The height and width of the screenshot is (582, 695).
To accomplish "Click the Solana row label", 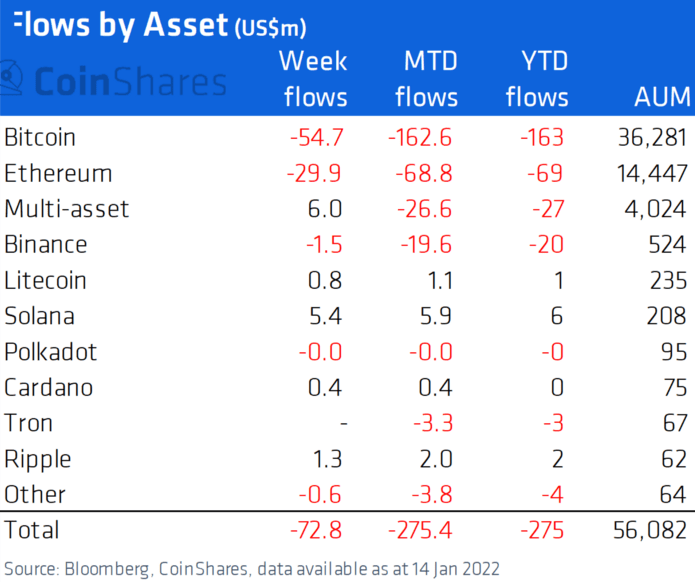I will (x=40, y=317).
